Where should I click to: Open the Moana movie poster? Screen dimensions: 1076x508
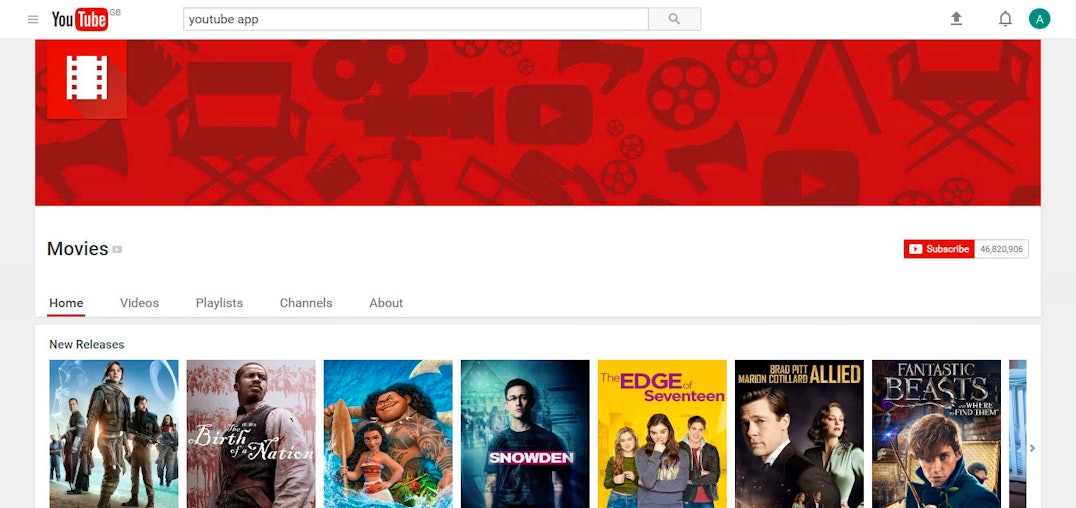388,434
